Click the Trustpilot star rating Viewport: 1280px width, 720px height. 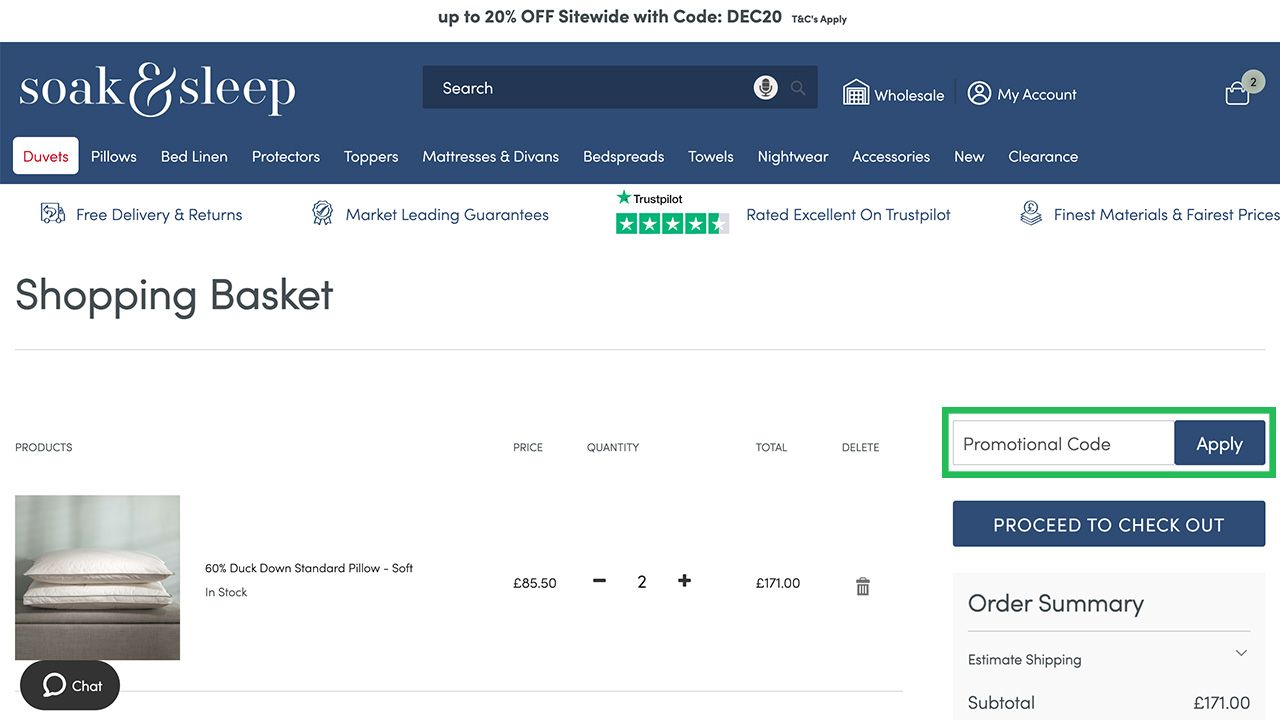(x=672, y=224)
